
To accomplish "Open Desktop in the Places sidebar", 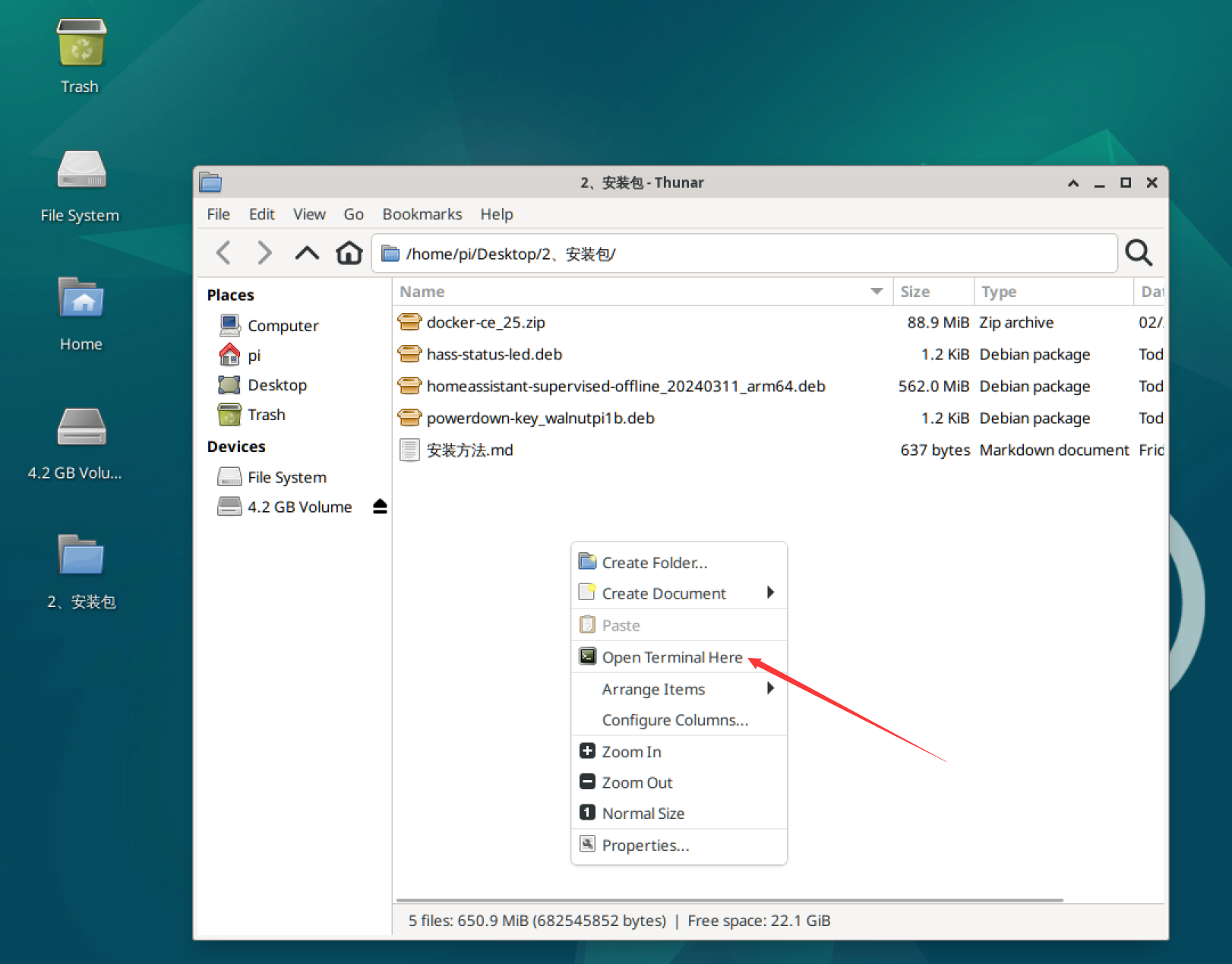I will 276,385.
